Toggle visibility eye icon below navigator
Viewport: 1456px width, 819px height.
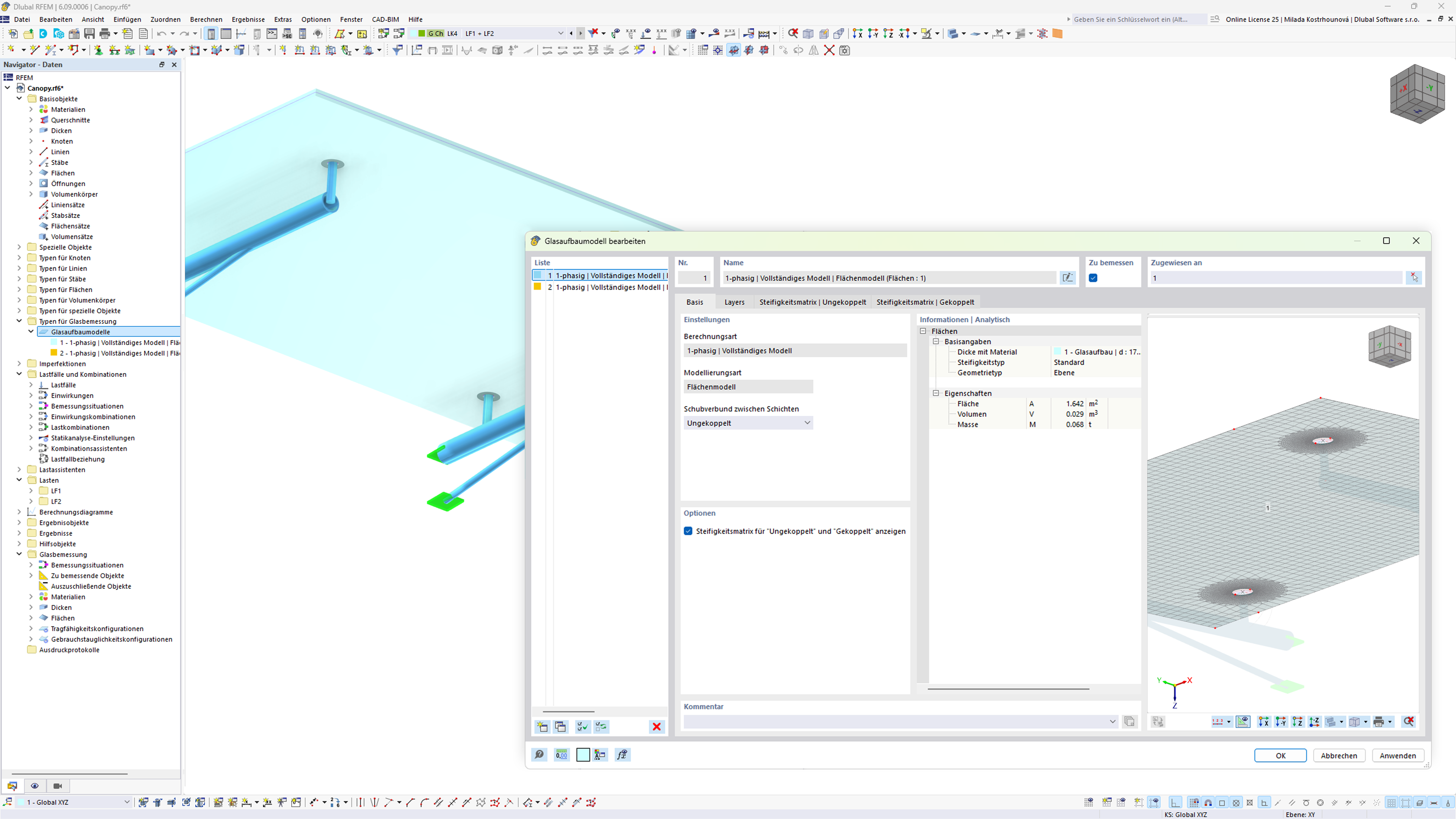pos(35,786)
